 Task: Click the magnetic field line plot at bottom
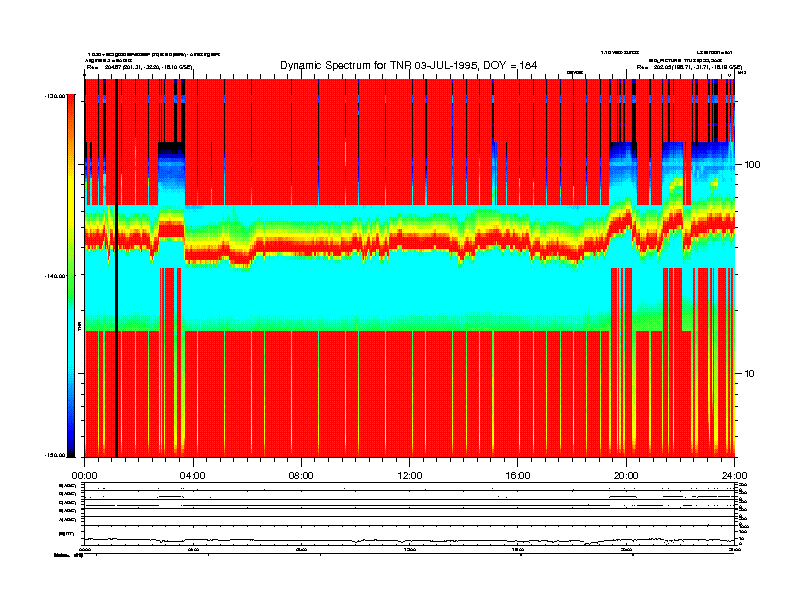[409, 540]
